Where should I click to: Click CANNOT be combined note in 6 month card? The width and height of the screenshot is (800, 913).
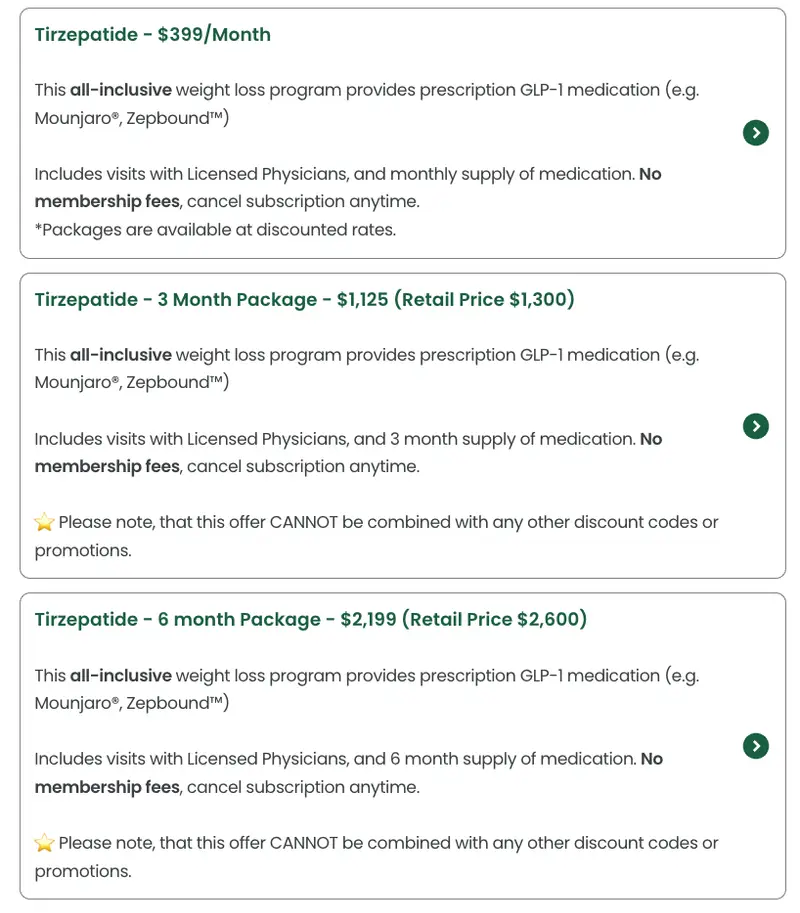[x=388, y=843]
